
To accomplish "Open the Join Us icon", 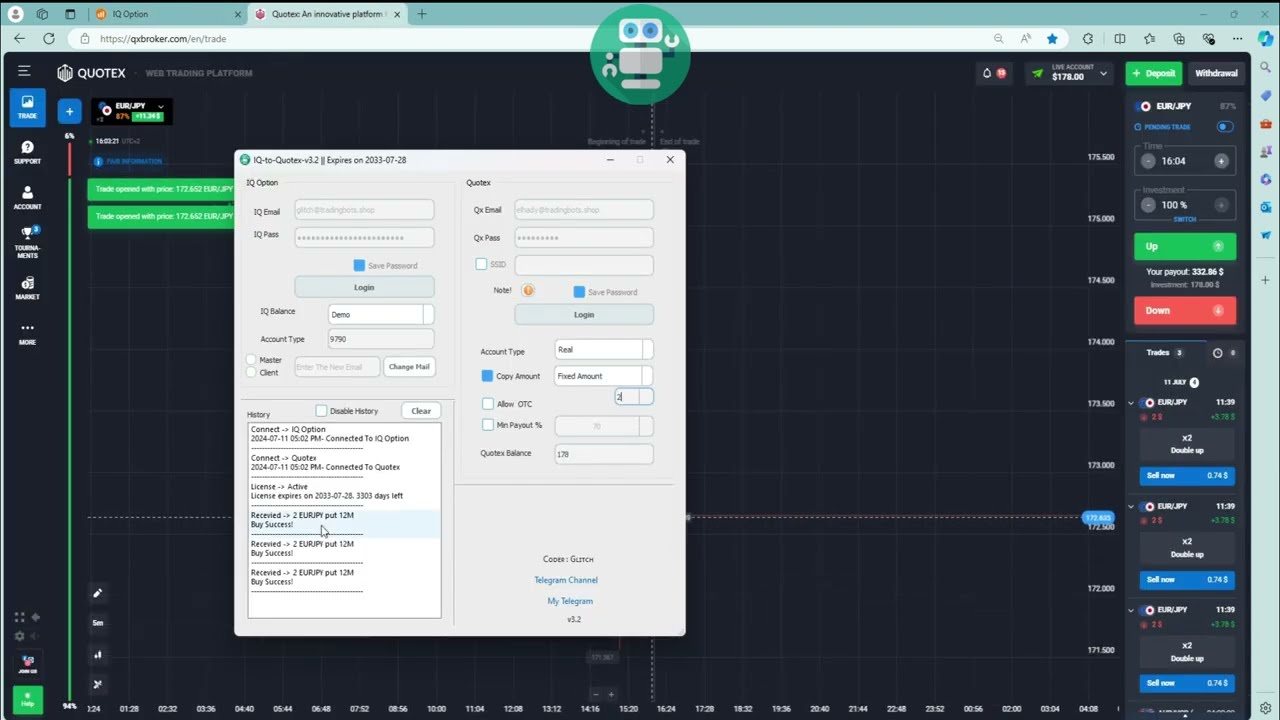I will 27,664.
